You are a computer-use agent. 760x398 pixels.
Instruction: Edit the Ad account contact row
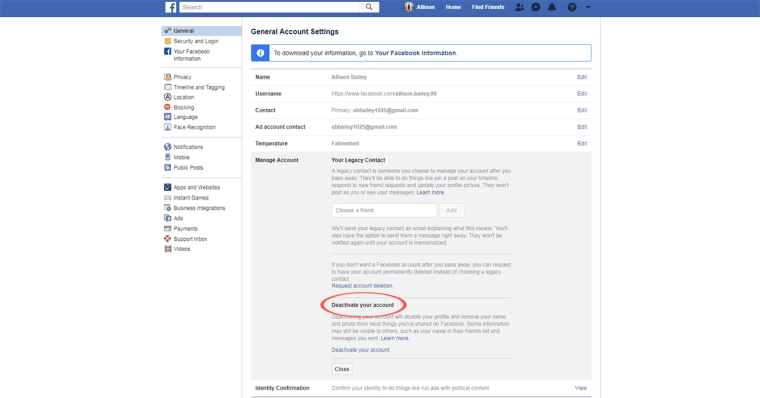[x=582, y=127]
